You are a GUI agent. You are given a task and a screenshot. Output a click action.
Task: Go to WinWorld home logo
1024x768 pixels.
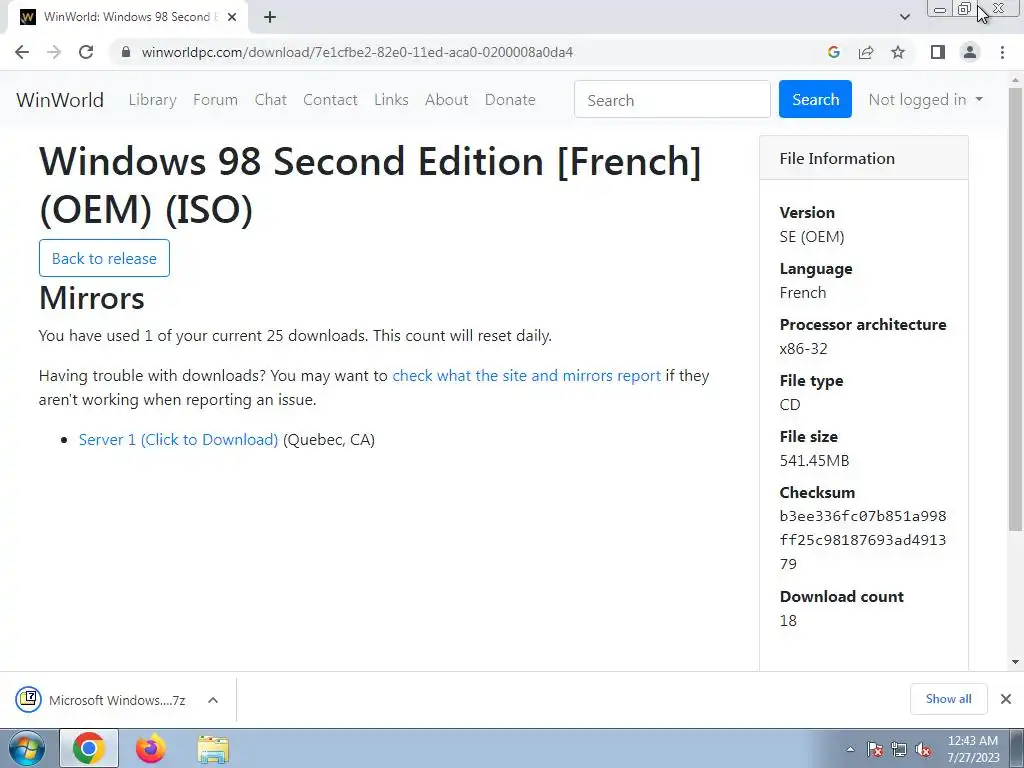click(x=60, y=100)
